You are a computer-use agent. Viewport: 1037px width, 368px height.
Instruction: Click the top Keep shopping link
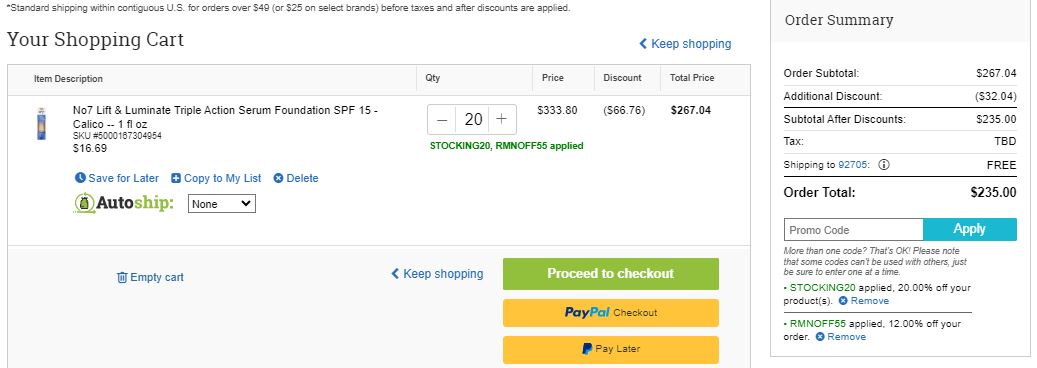[x=685, y=44]
